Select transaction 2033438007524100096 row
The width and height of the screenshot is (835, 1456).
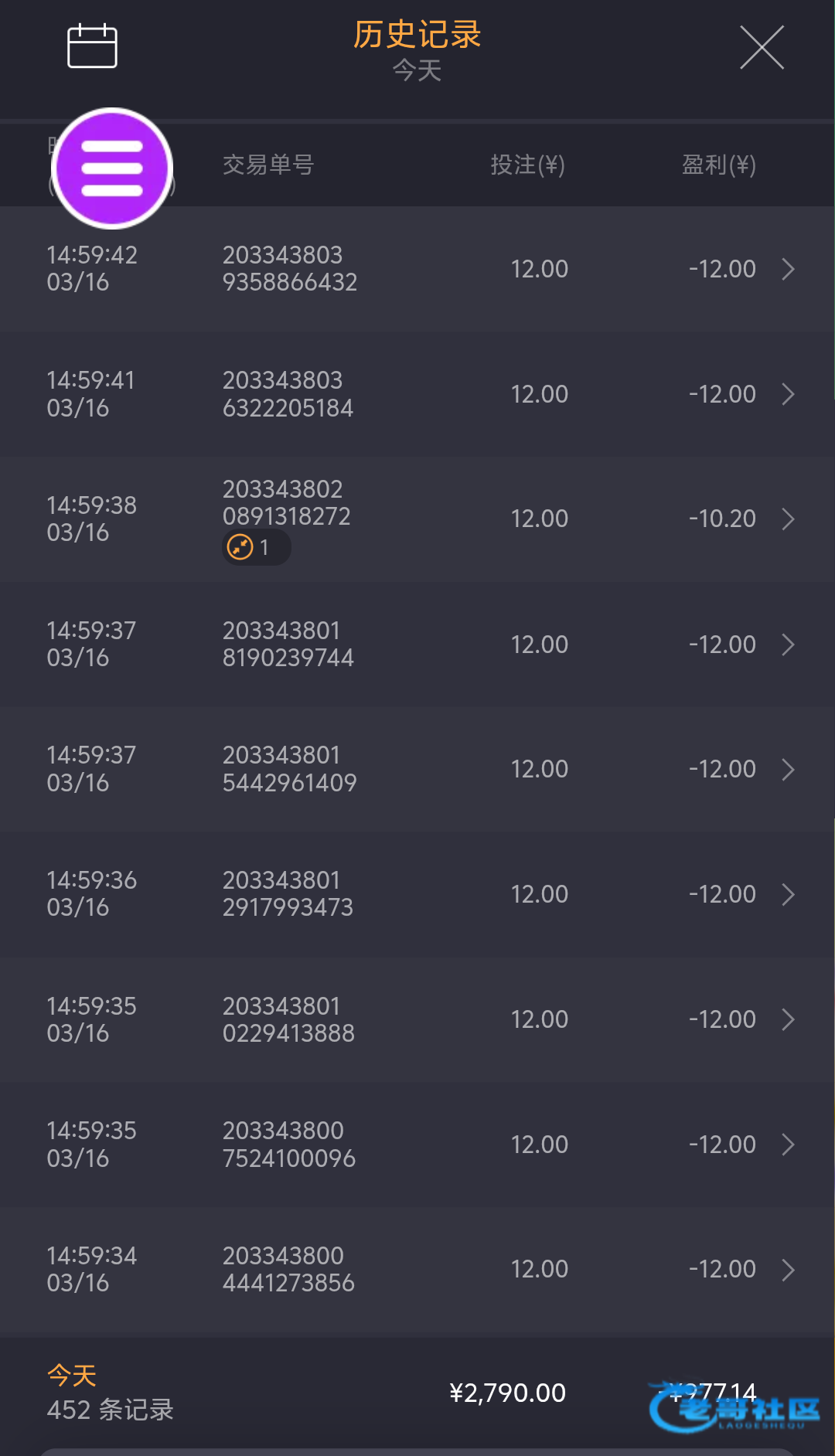click(289, 1145)
